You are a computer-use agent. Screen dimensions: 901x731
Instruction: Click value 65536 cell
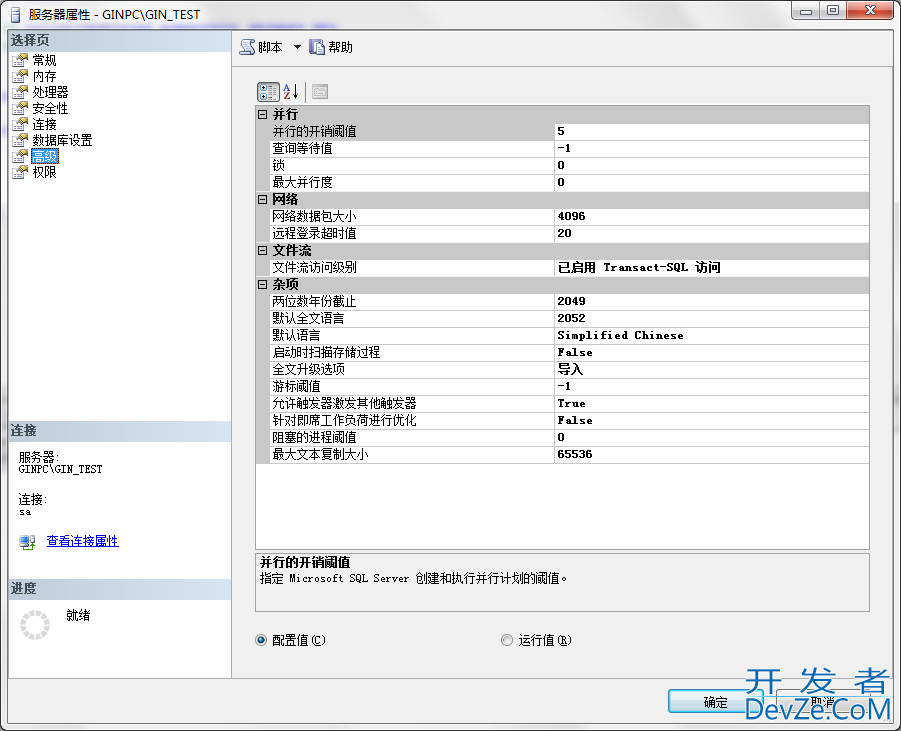(x=712, y=454)
